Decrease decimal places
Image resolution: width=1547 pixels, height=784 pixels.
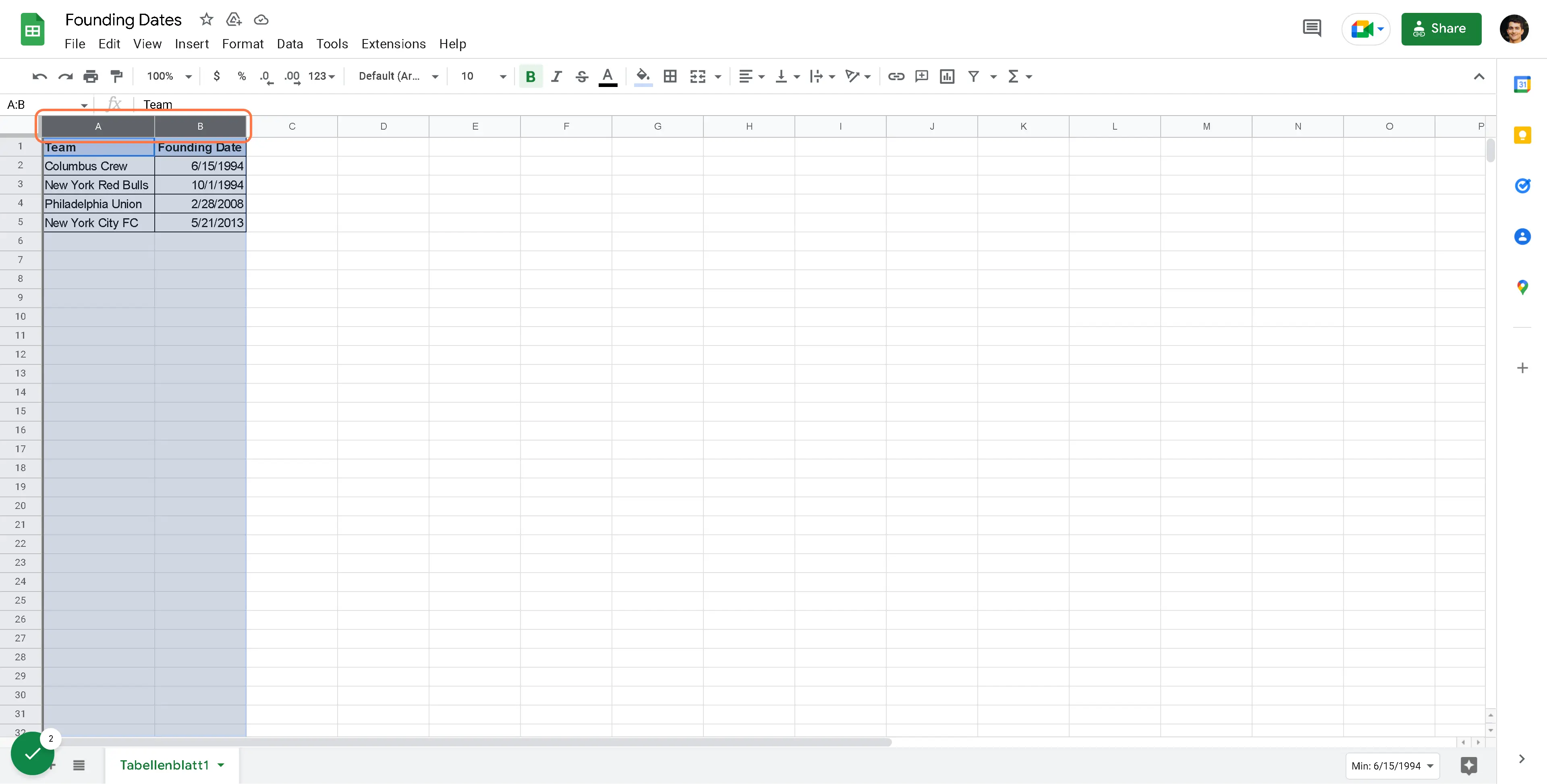point(267,76)
